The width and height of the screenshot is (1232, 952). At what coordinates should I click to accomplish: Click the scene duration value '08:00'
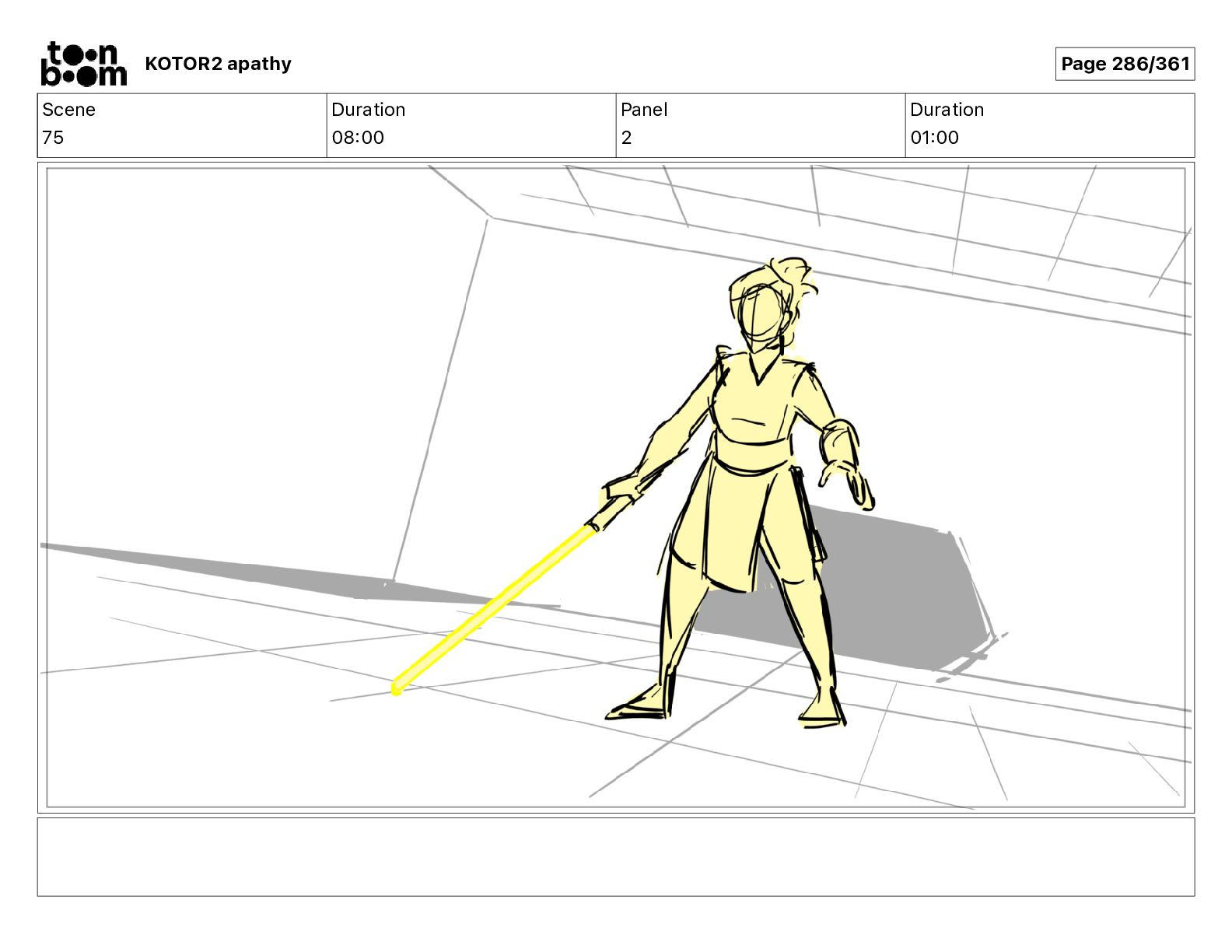[358, 138]
